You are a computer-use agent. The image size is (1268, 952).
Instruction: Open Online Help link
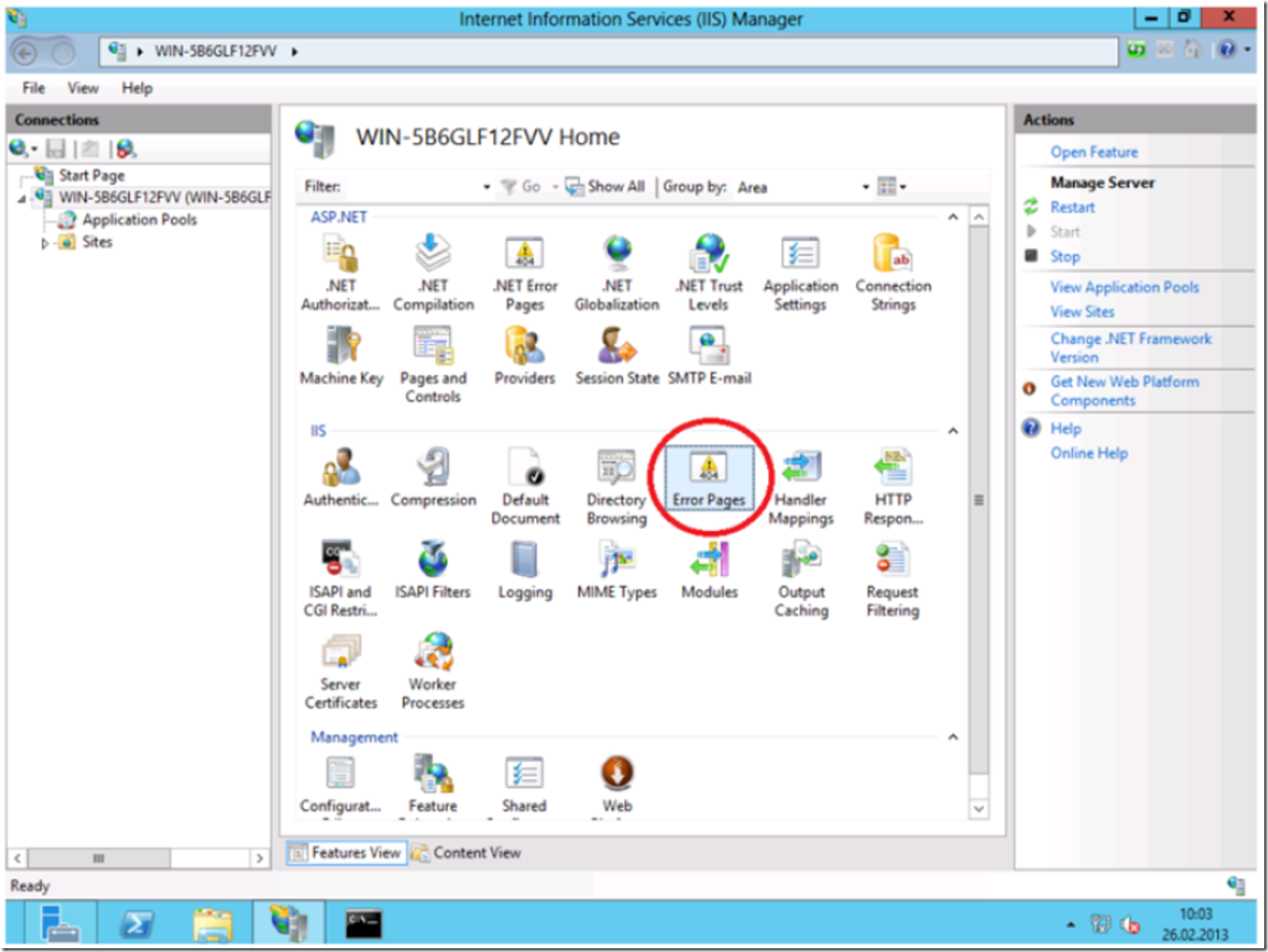tap(1089, 453)
